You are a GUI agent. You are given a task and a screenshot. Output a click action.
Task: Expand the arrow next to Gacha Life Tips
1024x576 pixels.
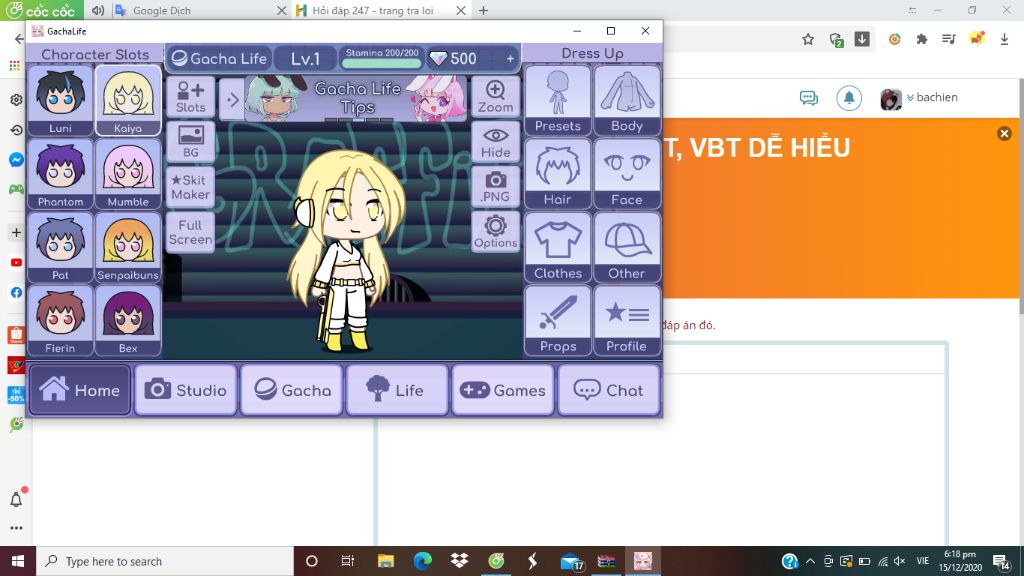point(232,99)
